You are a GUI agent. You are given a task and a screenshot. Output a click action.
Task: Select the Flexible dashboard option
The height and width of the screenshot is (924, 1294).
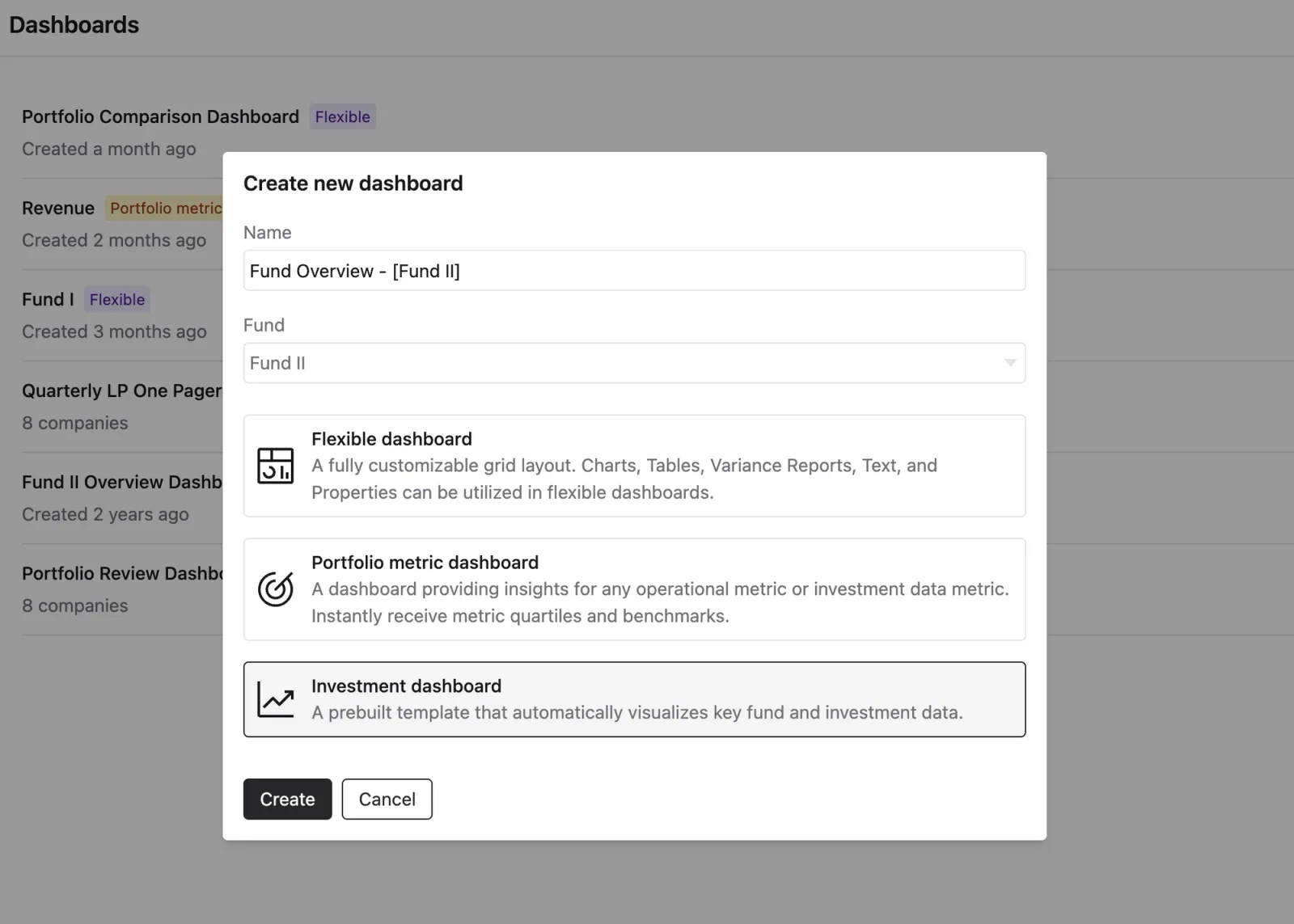(634, 466)
